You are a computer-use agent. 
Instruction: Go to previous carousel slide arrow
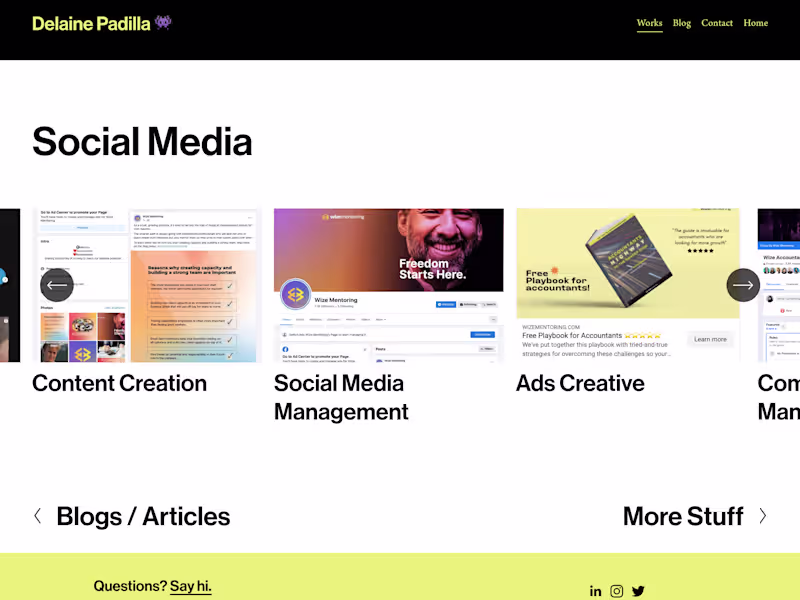click(57, 285)
